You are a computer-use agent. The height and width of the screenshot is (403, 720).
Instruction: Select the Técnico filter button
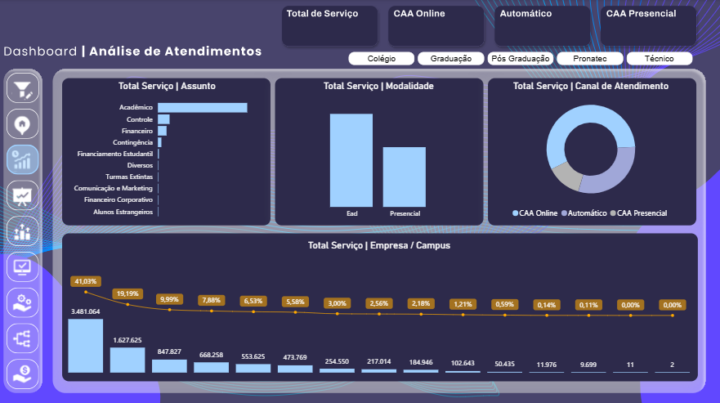click(659, 59)
